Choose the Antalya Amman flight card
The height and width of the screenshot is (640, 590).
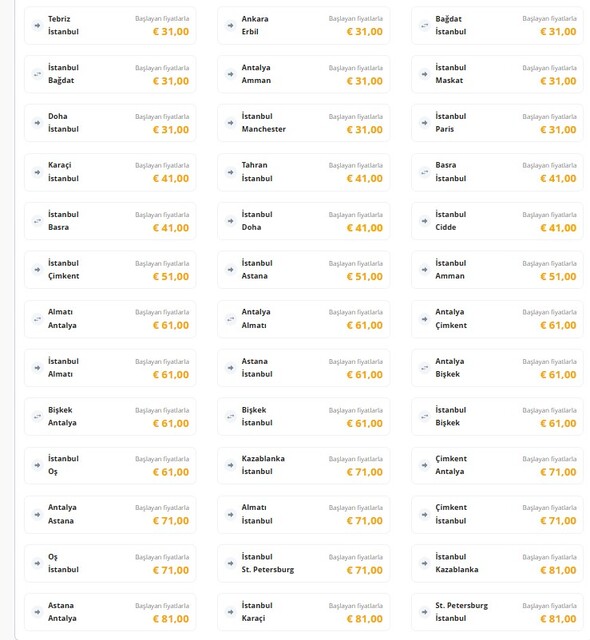pos(304,74)
